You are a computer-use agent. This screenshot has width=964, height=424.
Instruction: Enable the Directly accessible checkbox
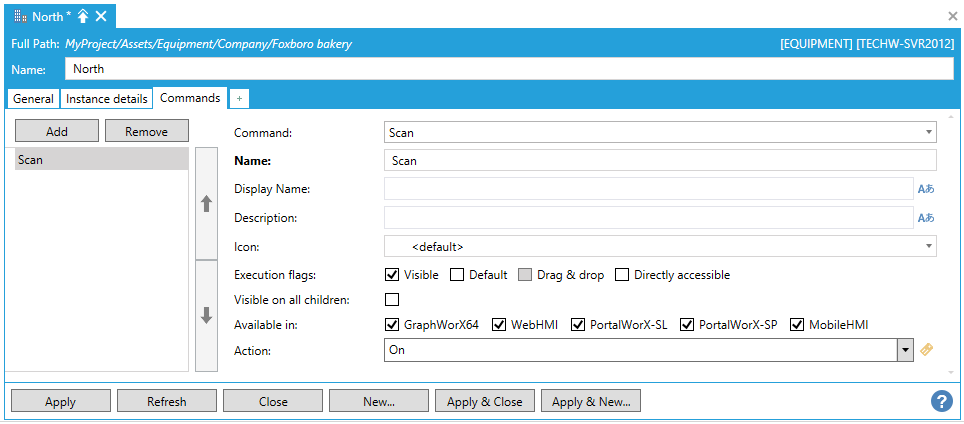(x=622, y=275)
